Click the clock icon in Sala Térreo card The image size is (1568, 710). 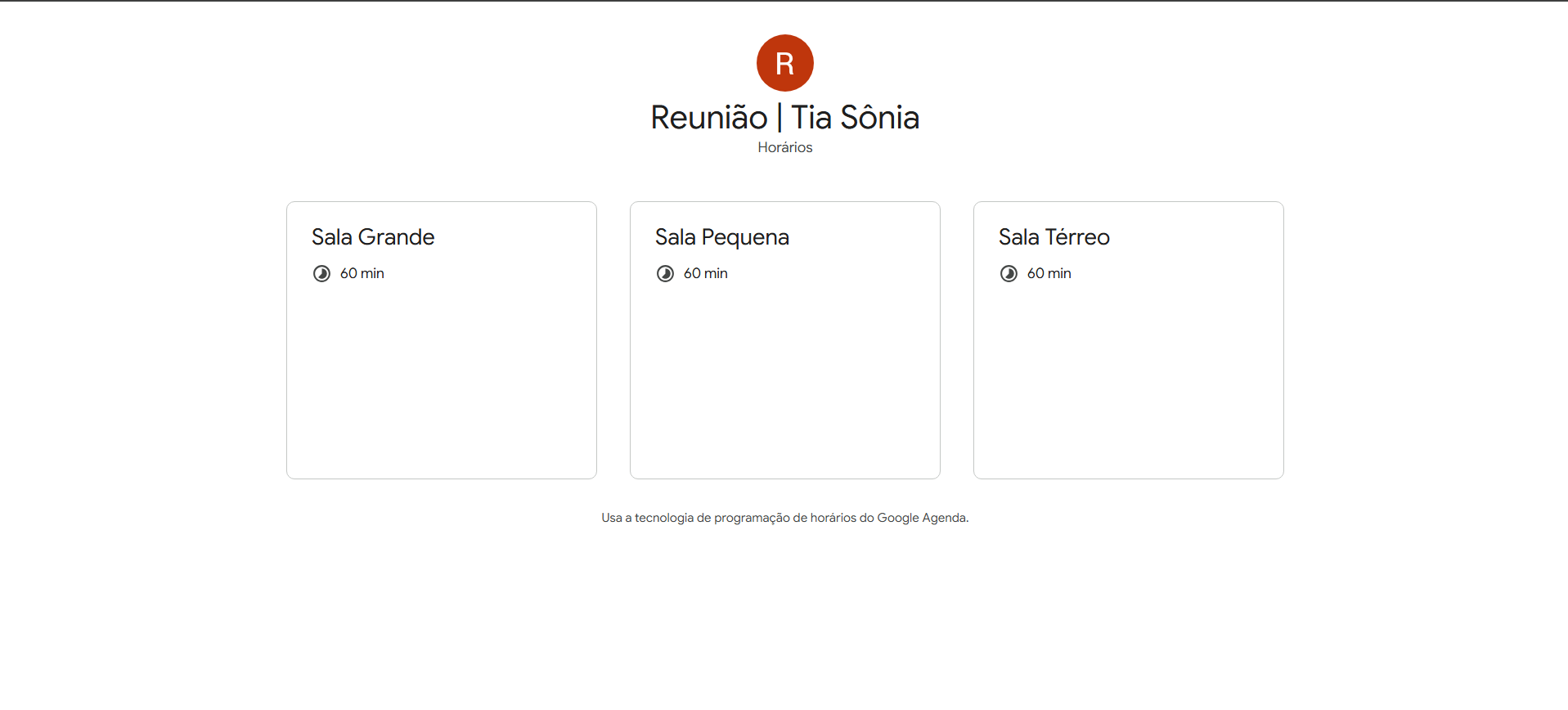pyautogui.click(x=1009, y=273)
